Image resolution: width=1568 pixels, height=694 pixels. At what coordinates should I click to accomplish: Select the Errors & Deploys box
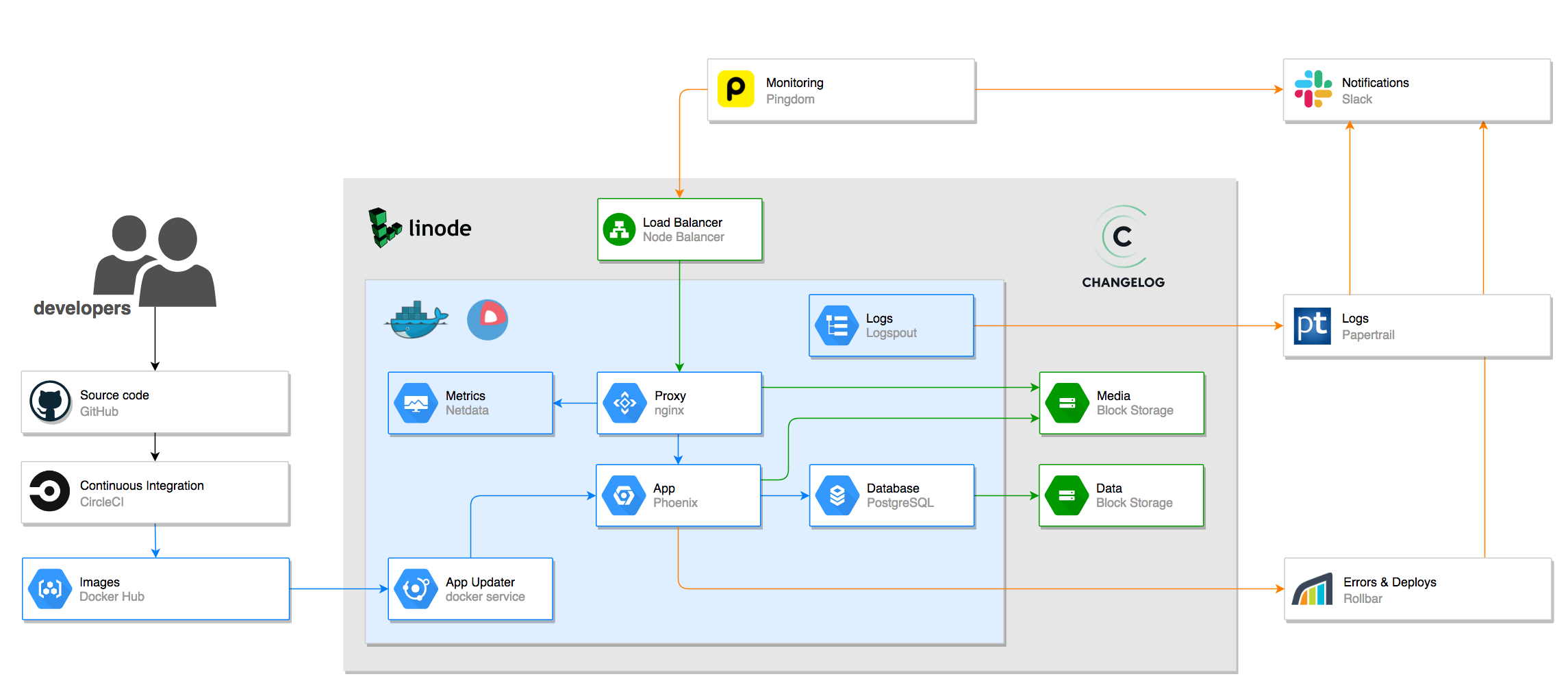click(x=1419, y=589)
